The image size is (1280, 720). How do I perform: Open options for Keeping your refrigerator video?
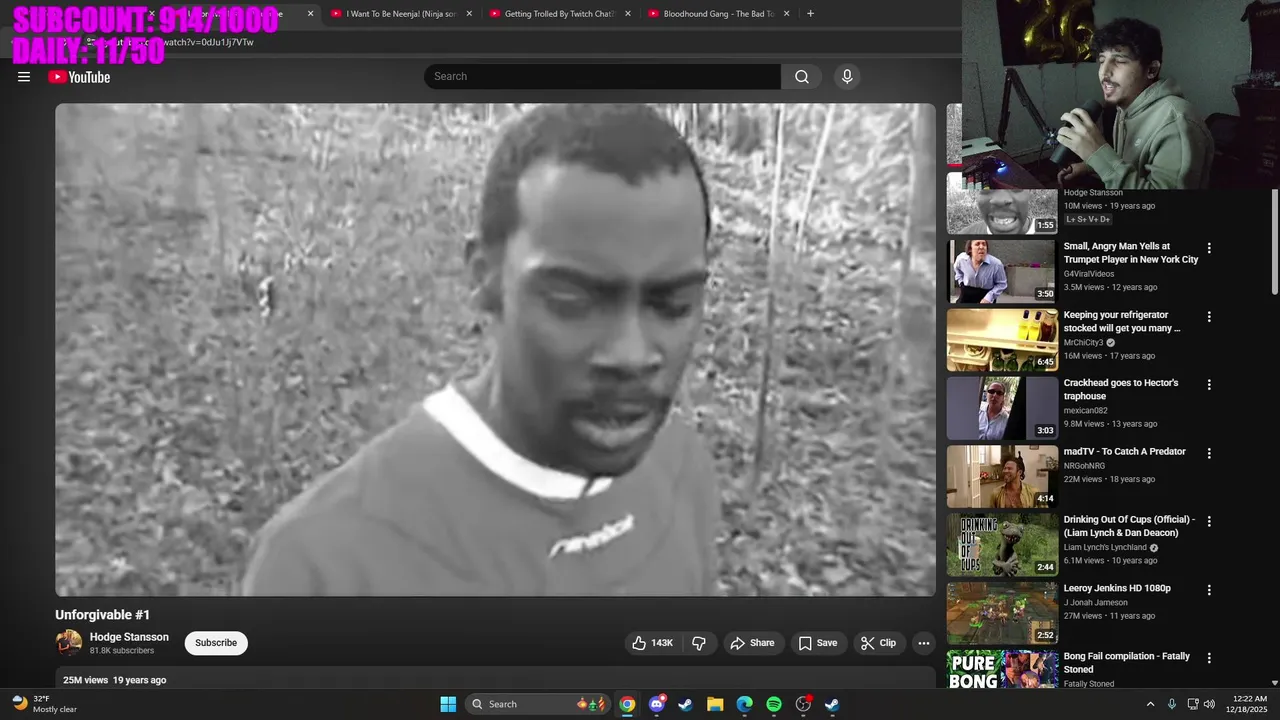coord(1209,317)
